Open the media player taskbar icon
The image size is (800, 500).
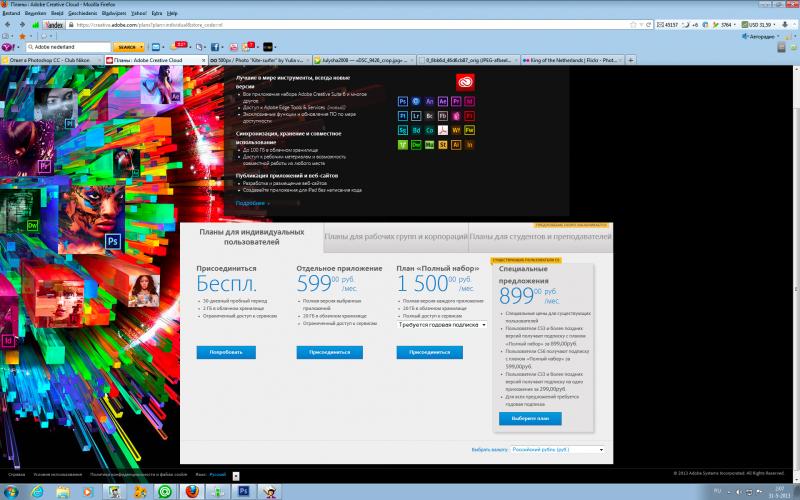[87, 492]
